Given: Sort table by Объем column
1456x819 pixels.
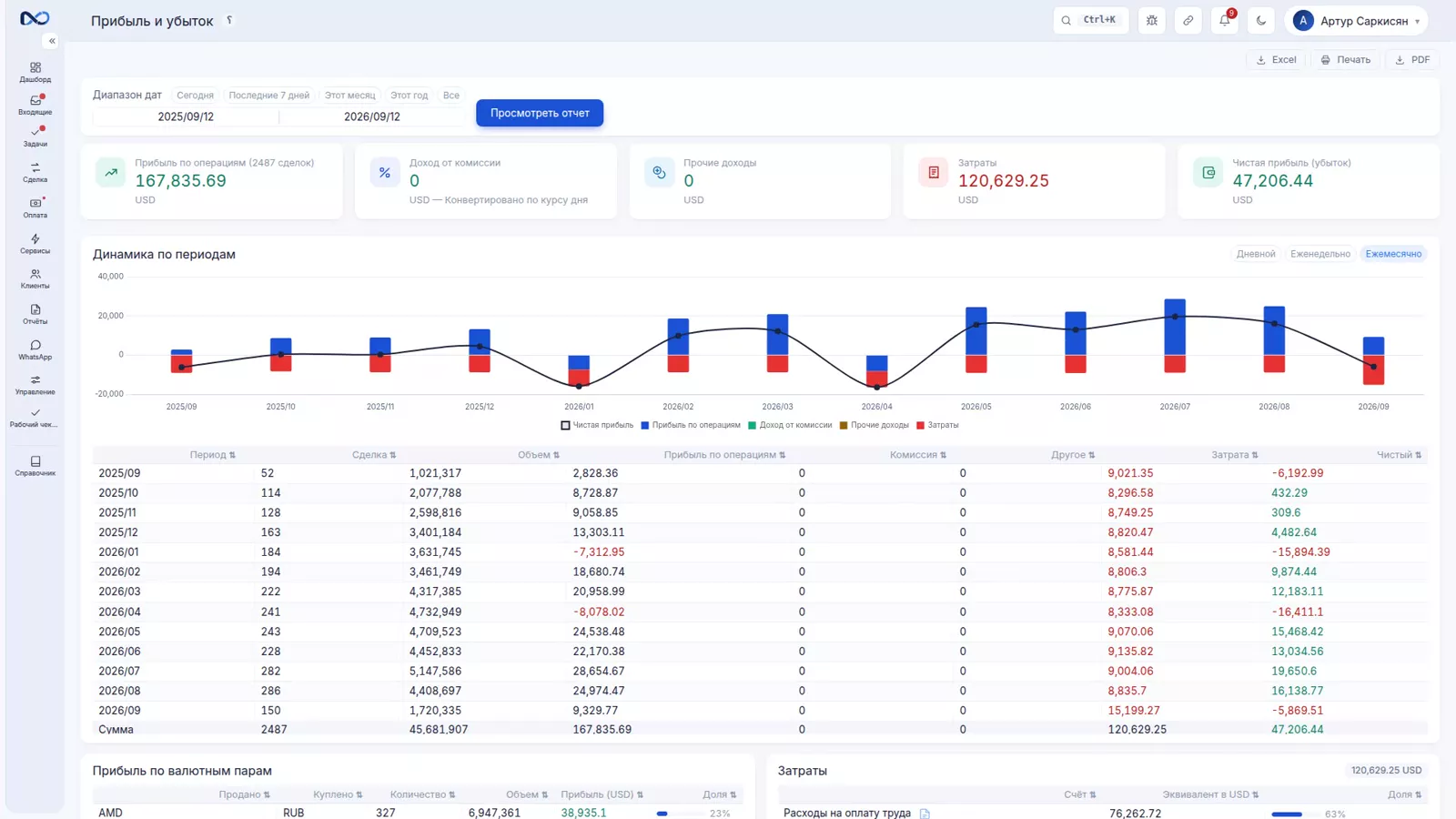Looking at the screenshot, I should pos(539,455).
